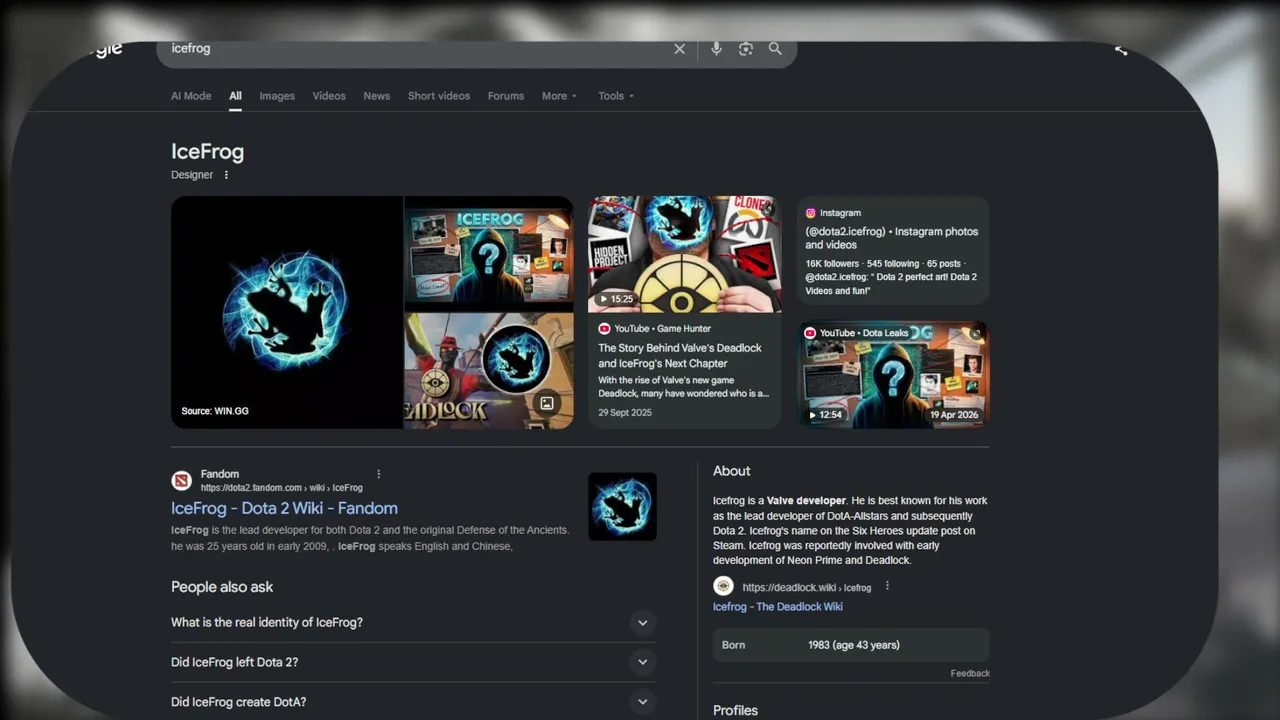The image size is (1280, 720).
Task: Open the Forums tab
Action: coord(506,96)
